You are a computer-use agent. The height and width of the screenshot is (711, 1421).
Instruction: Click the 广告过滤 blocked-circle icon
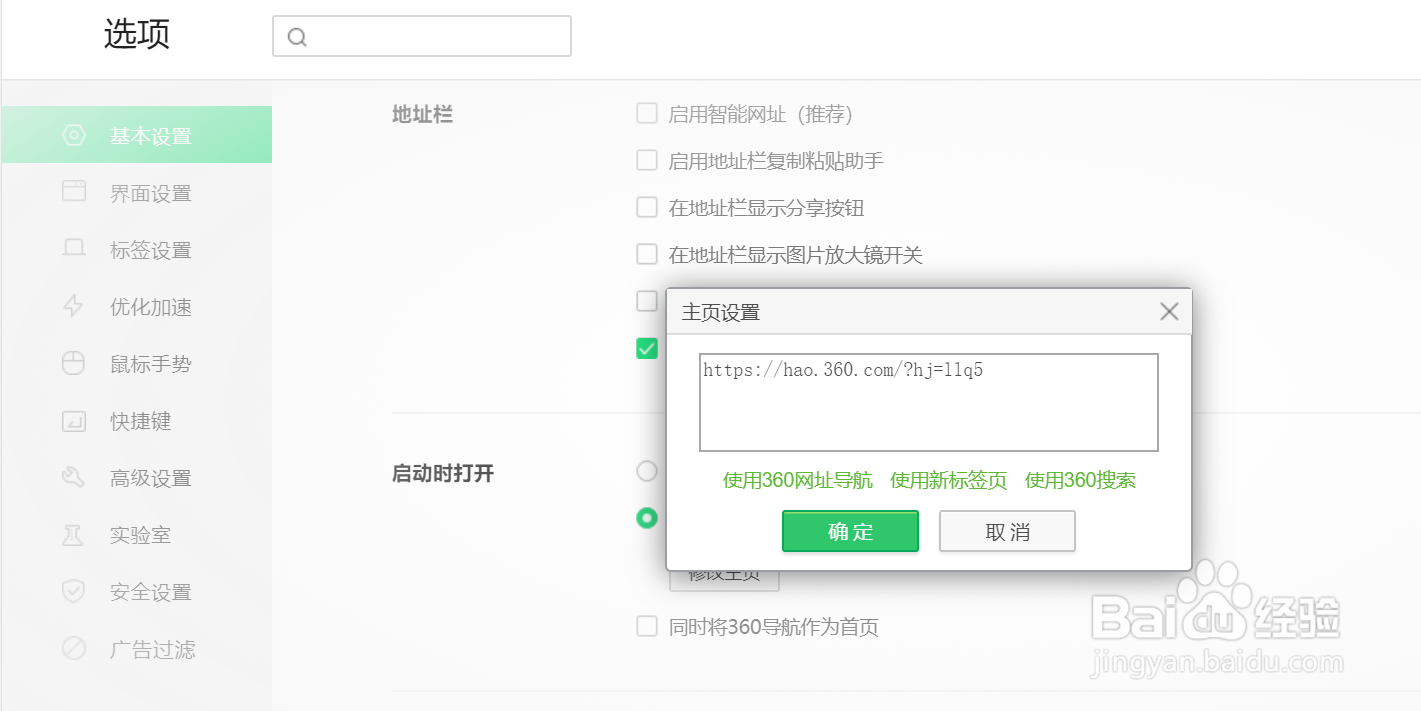[x=74, y=649]
